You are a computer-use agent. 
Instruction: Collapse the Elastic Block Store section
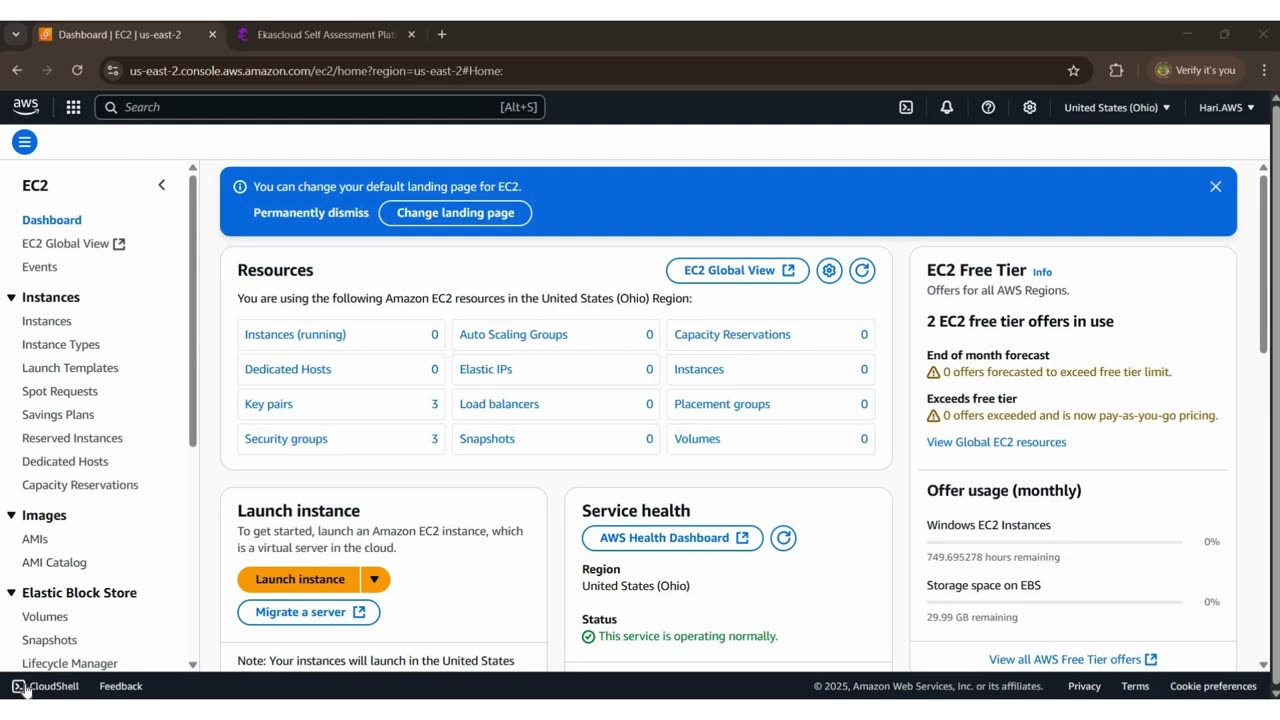click(12, 593)
